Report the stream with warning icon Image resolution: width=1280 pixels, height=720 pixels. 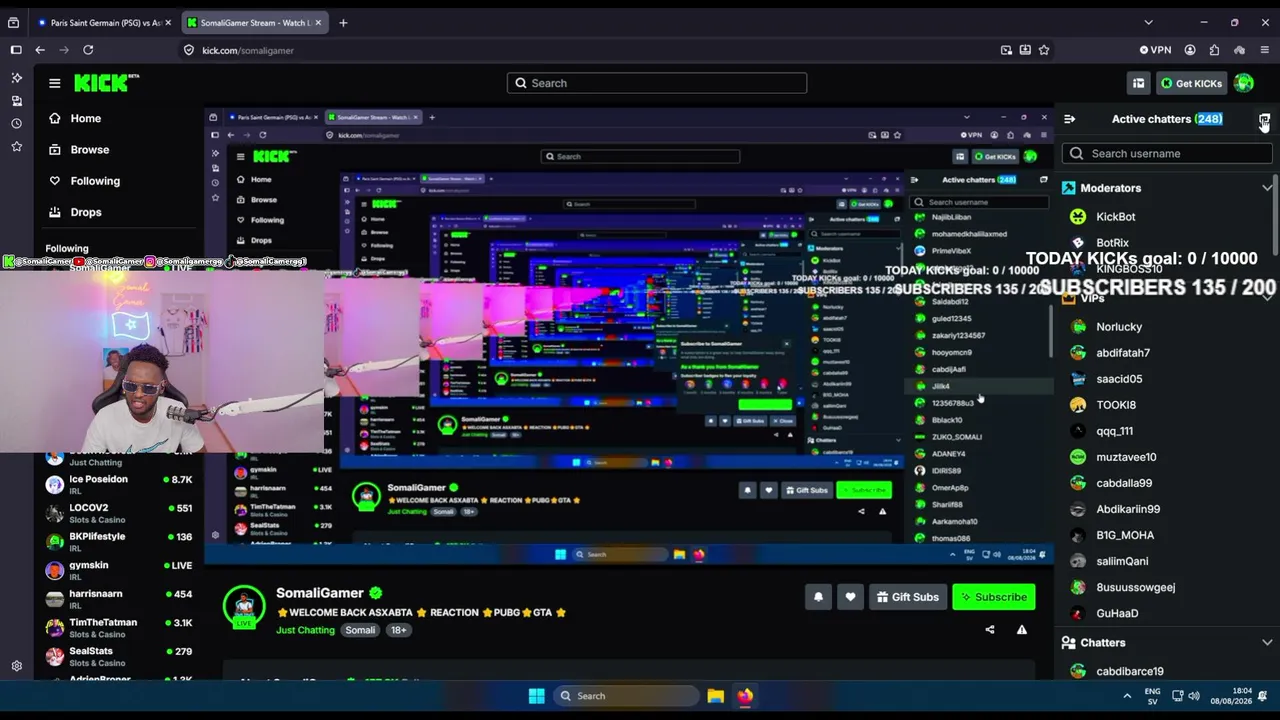tap(1022, 630)
